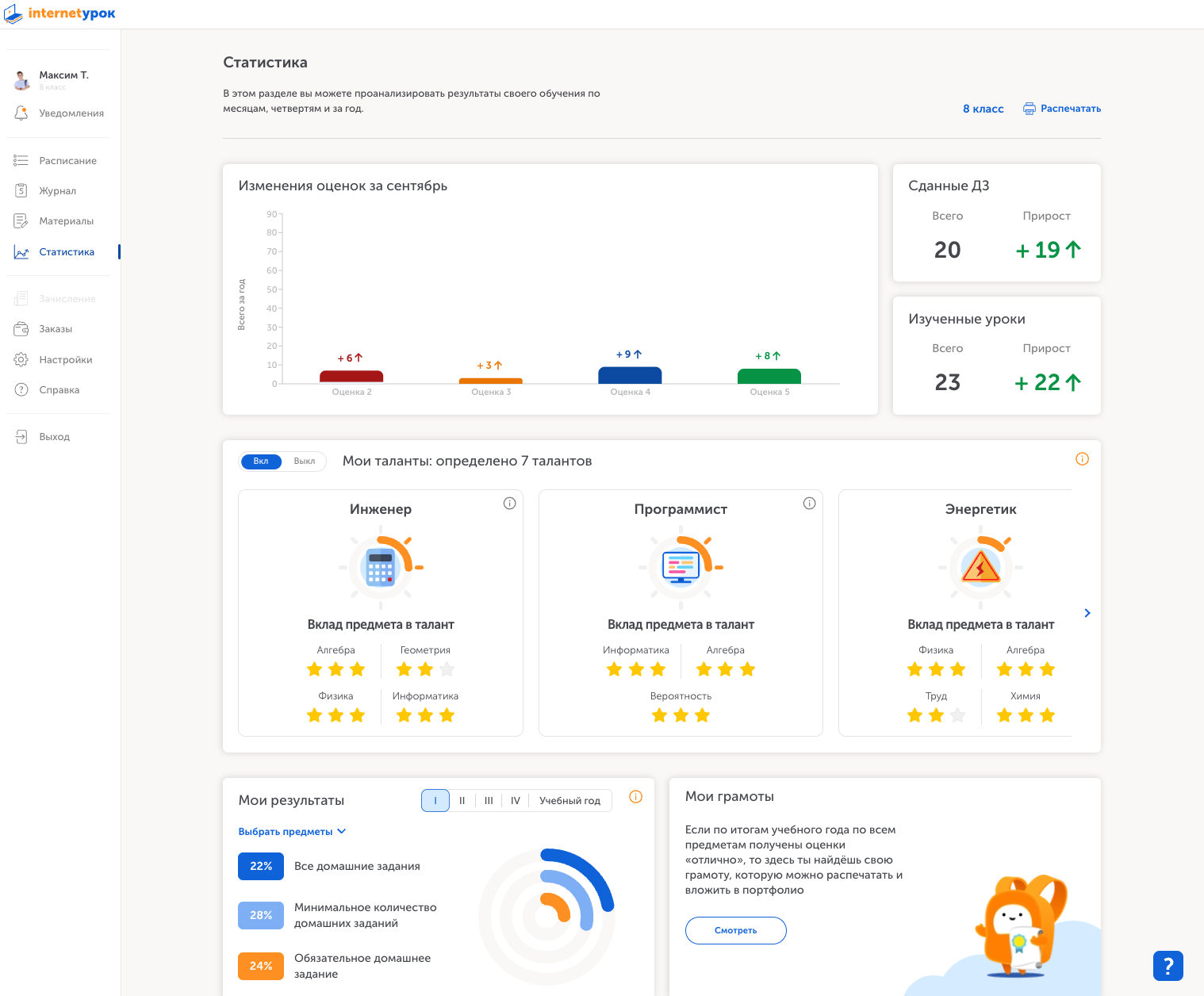This screenshot has width=1204, height=996.
Task: Click the printer icon next to Распечатать
Action: tap(1029, 109)
